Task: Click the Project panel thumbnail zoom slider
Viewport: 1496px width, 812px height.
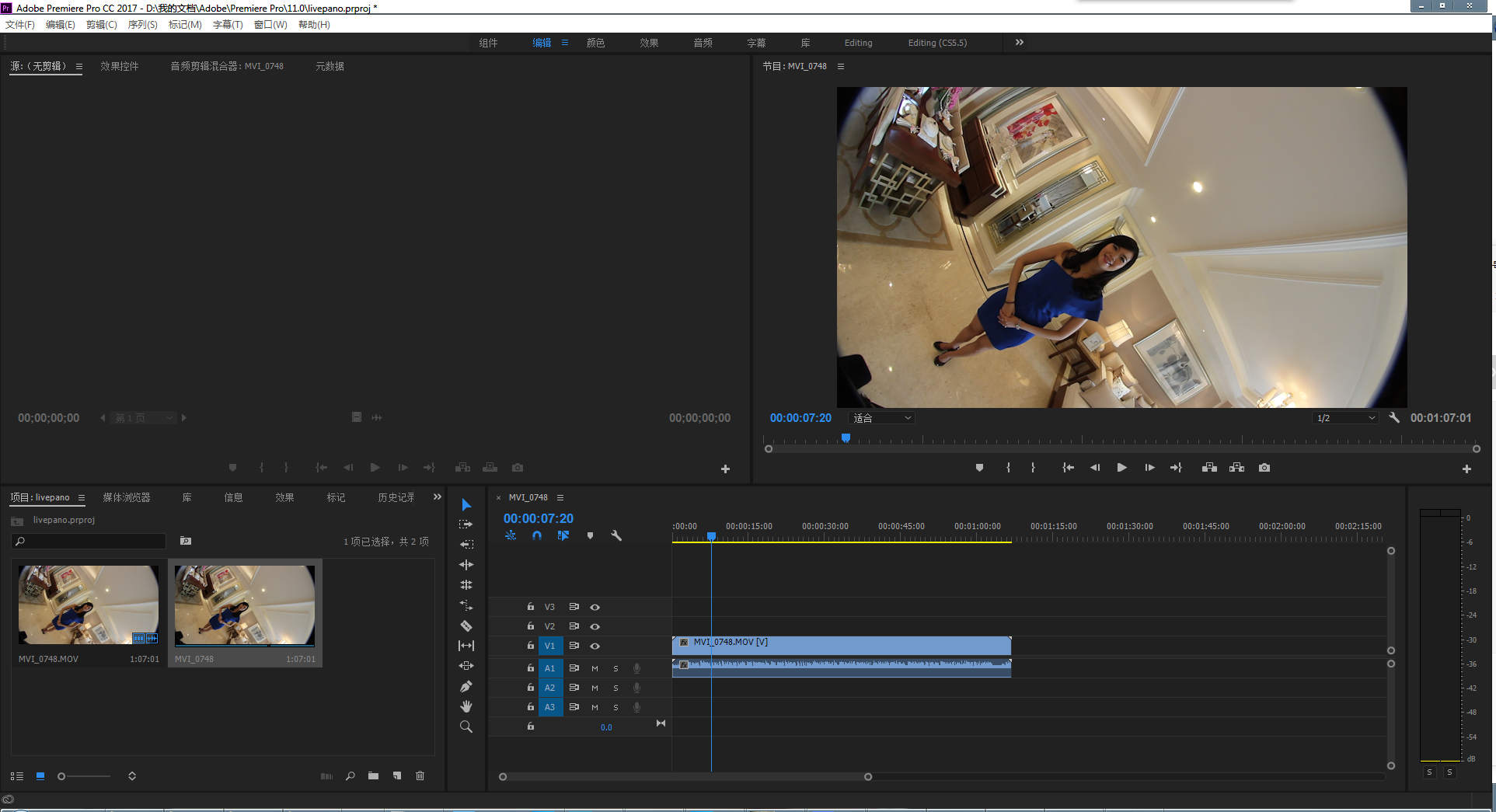Action: (84, 776)
